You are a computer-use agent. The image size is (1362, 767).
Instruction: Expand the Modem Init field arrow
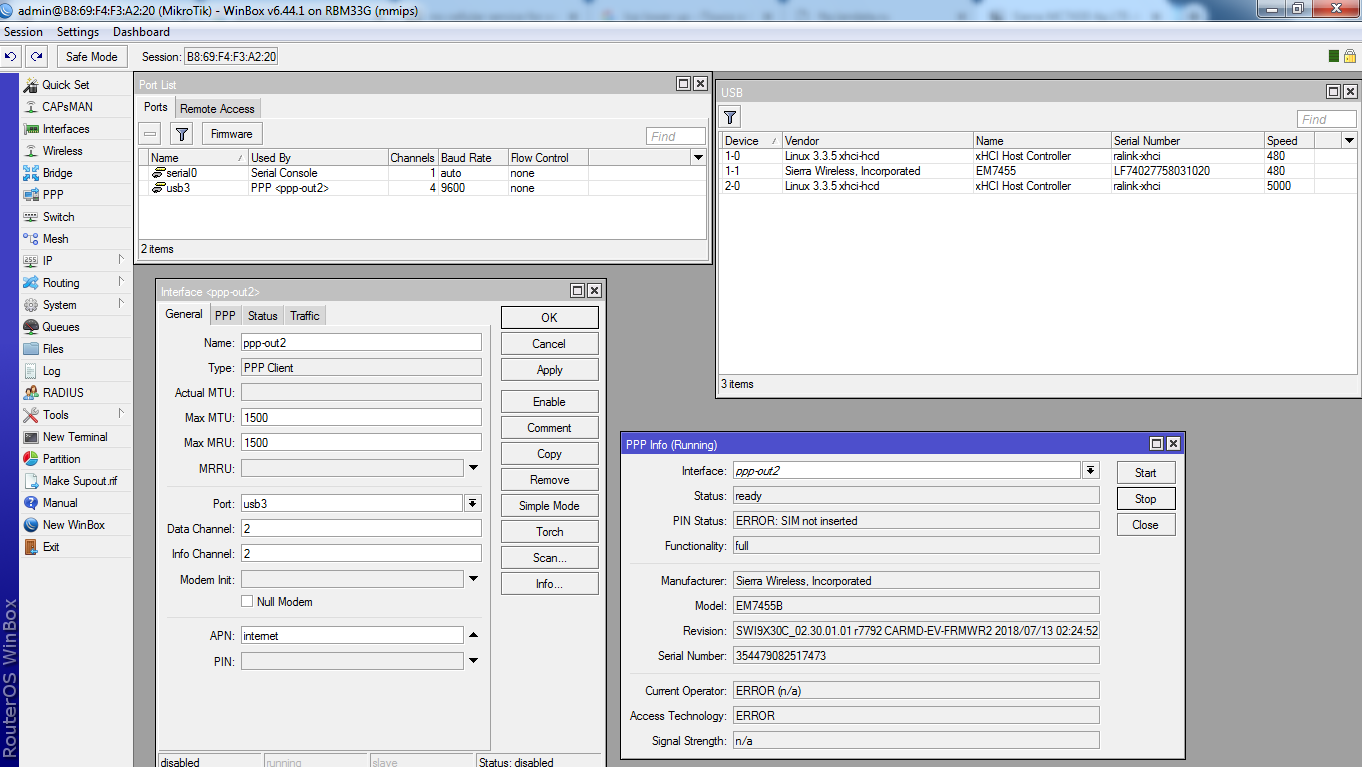tap(473, 579)
